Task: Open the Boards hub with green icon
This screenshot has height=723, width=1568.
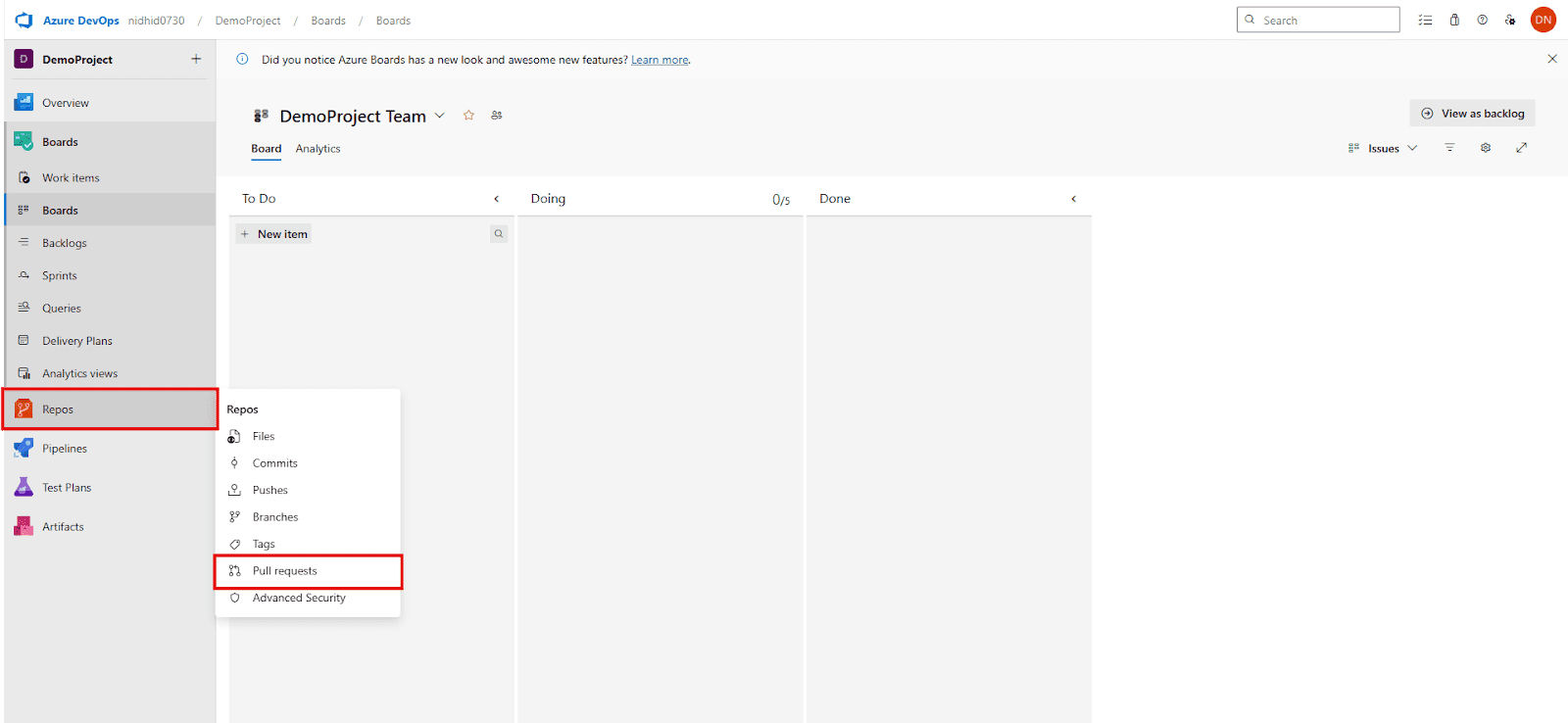Action: 110,142
